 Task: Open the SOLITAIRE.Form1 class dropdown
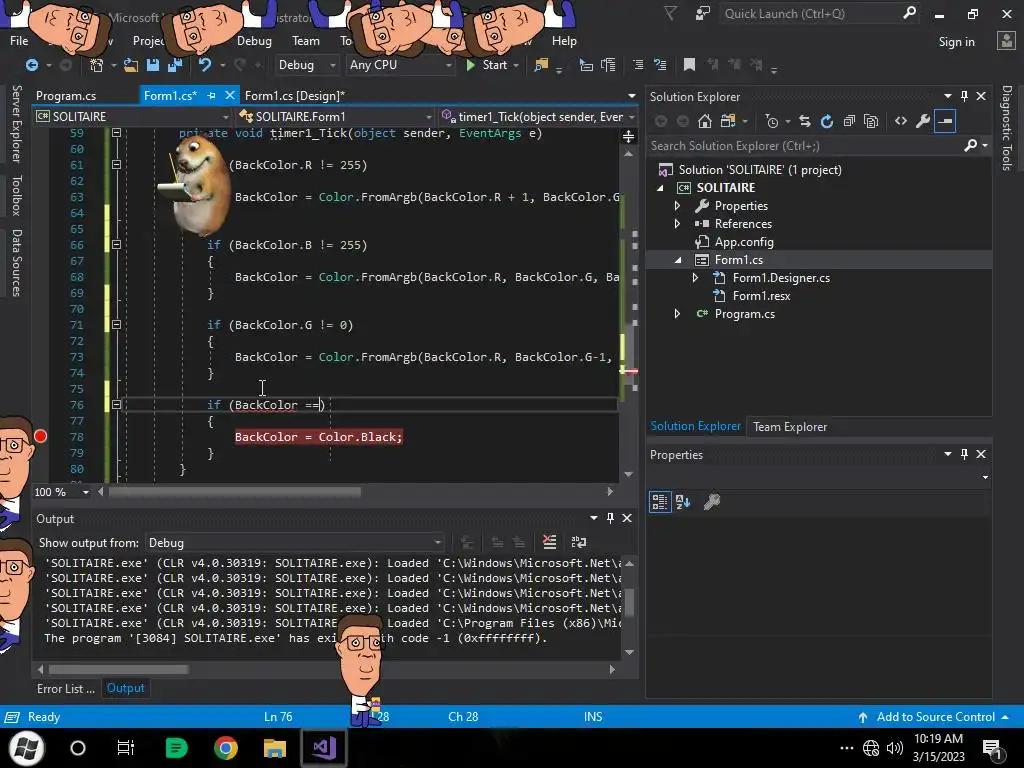(335, 116)
